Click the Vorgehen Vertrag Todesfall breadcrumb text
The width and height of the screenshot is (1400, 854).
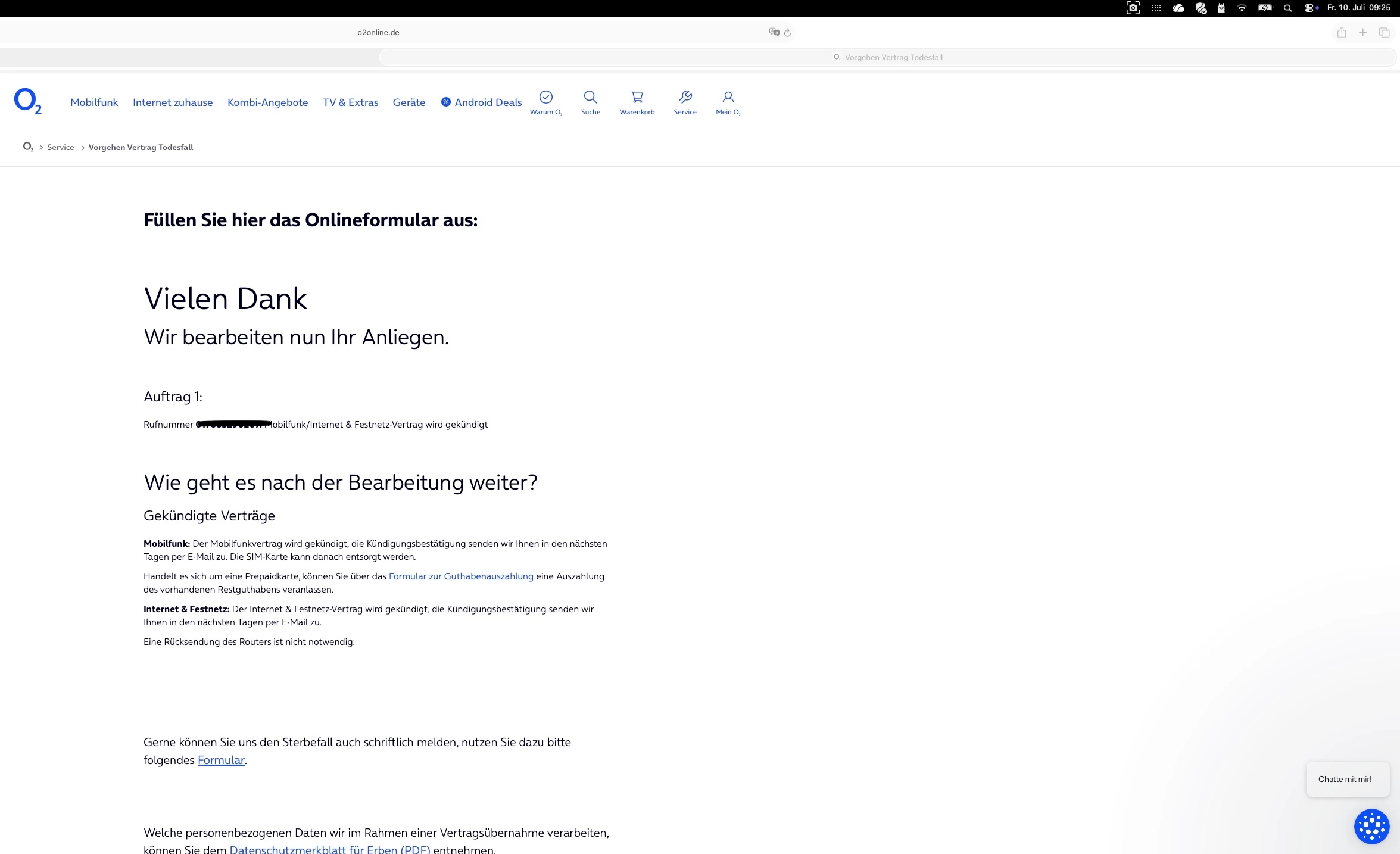[x=141, y=147]
